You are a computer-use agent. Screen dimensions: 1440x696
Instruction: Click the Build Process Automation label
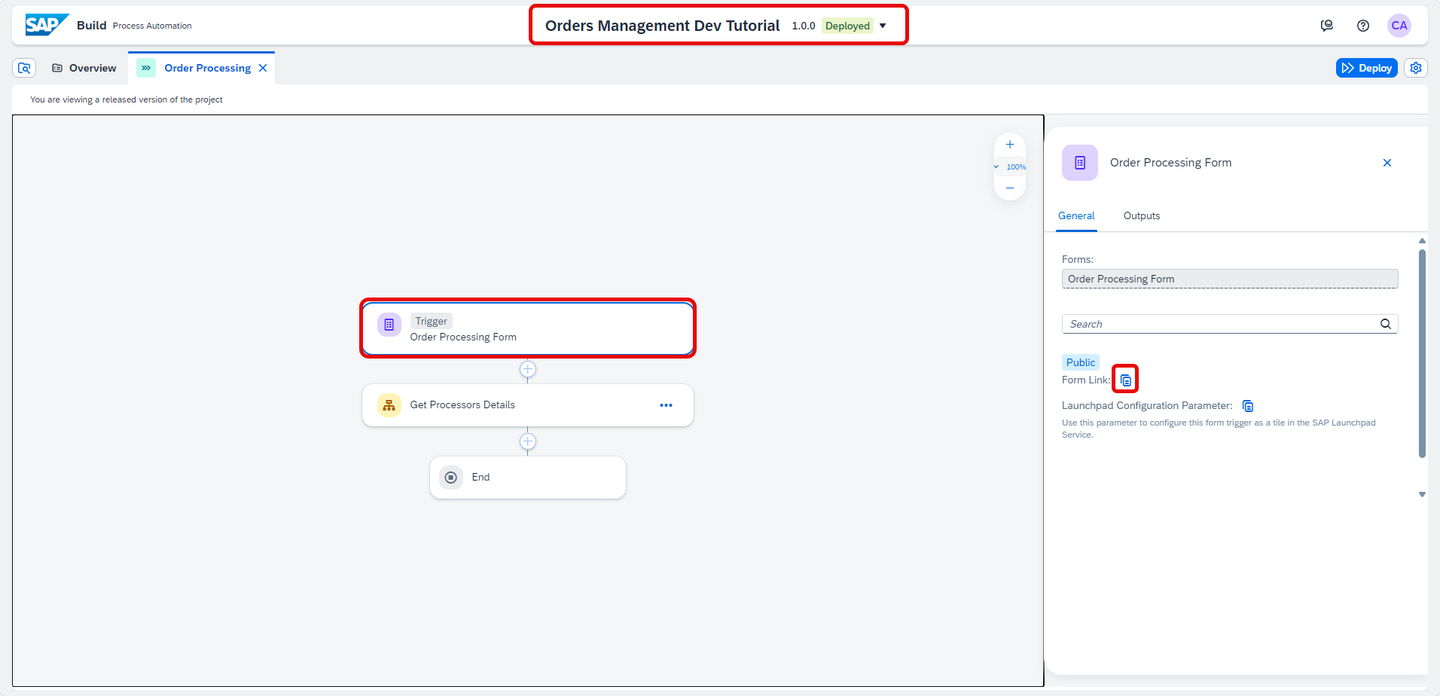[x=134, y=26]
